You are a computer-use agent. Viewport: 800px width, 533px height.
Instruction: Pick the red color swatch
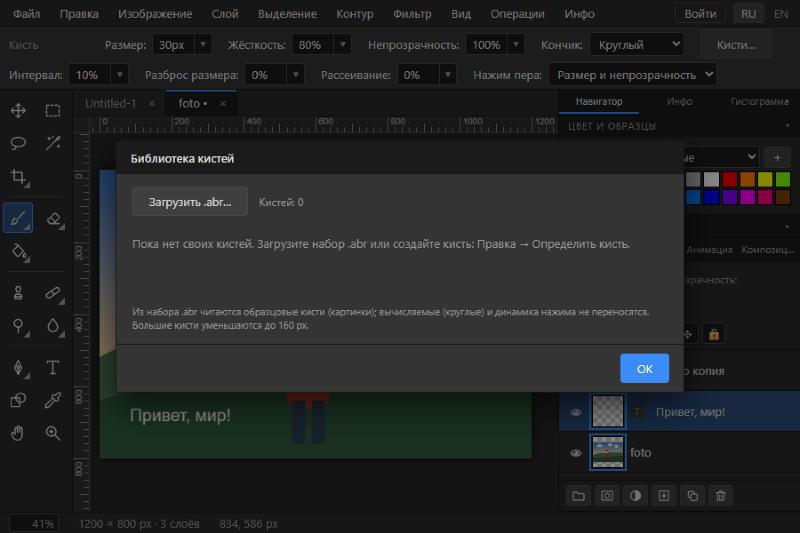730,179
